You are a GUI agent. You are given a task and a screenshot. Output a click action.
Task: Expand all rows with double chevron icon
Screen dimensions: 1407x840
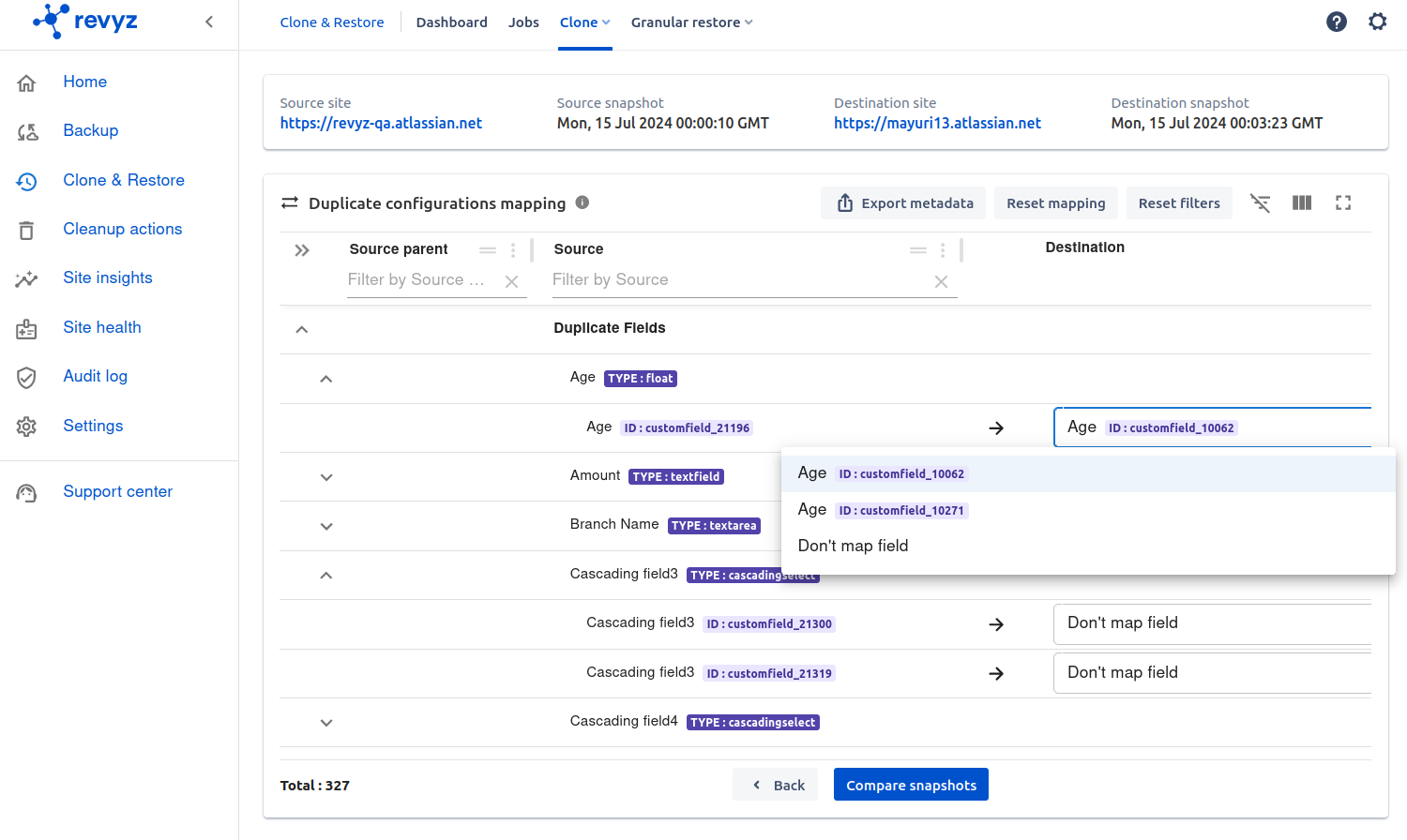tap(301, 250)
